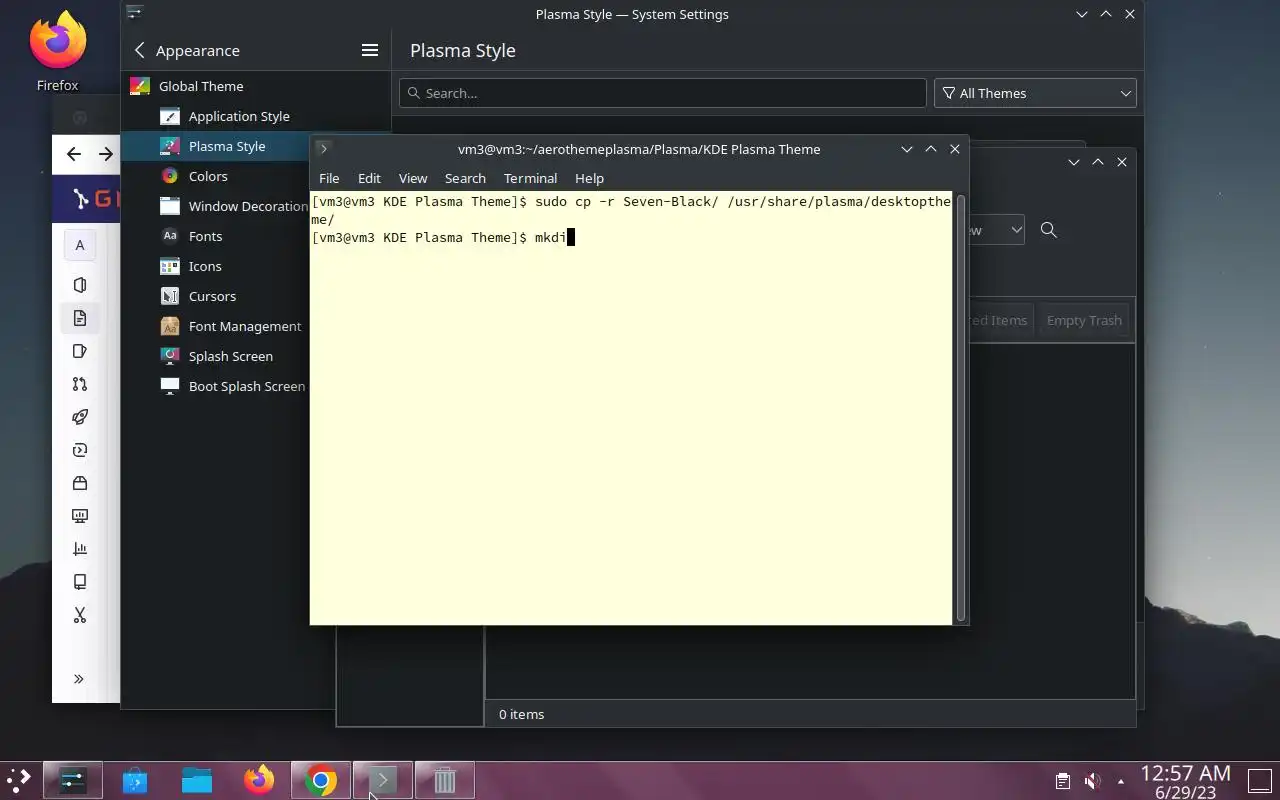The image size is (1280, 800).
Task: Select the Plasma Style sidebar entry
Action: coord(227,146)
